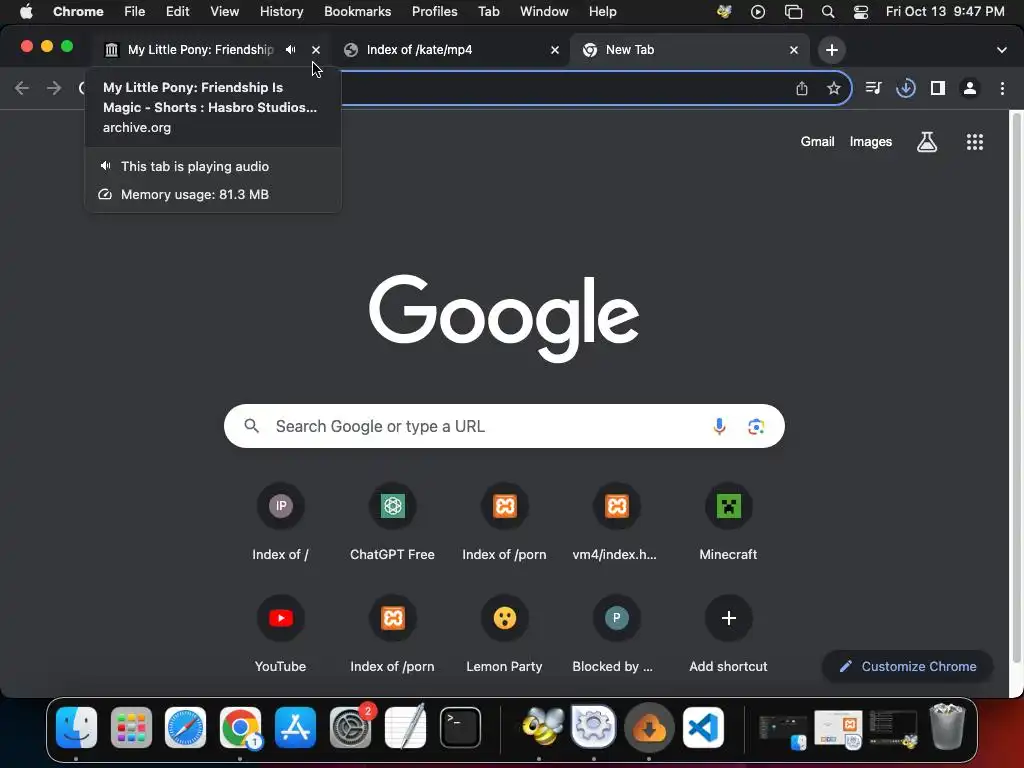Open the Minecraft shortcut
This screenshot has width=1024, height=768.
[728, 522]
